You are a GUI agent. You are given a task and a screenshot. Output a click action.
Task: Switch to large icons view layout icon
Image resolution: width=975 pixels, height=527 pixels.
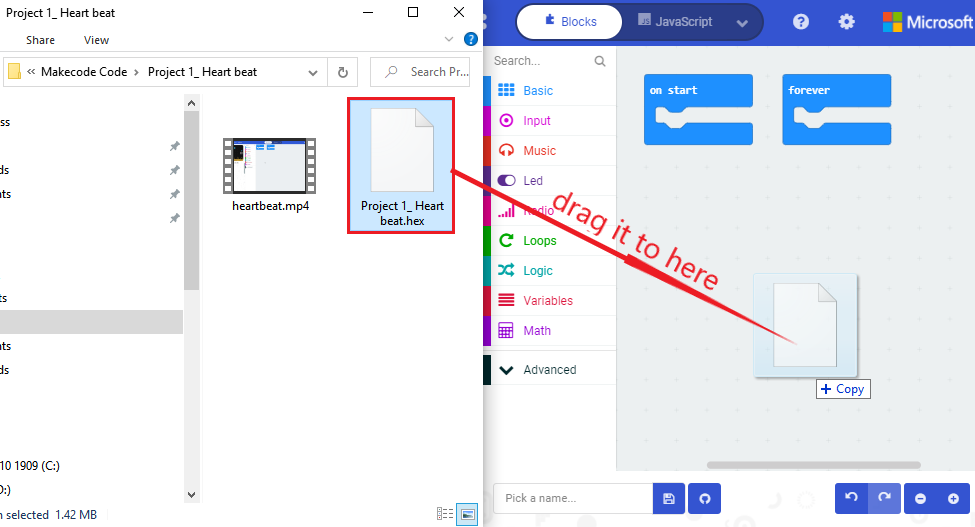click(468, 514)
